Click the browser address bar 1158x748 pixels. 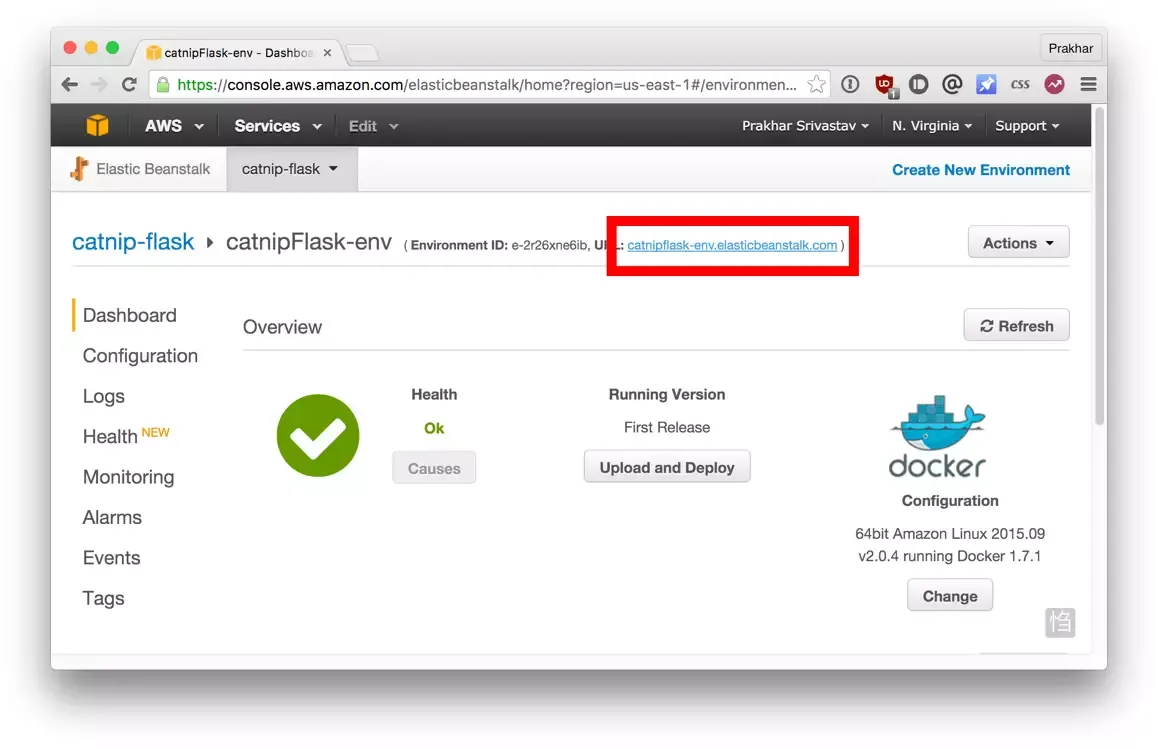[487, 84]
